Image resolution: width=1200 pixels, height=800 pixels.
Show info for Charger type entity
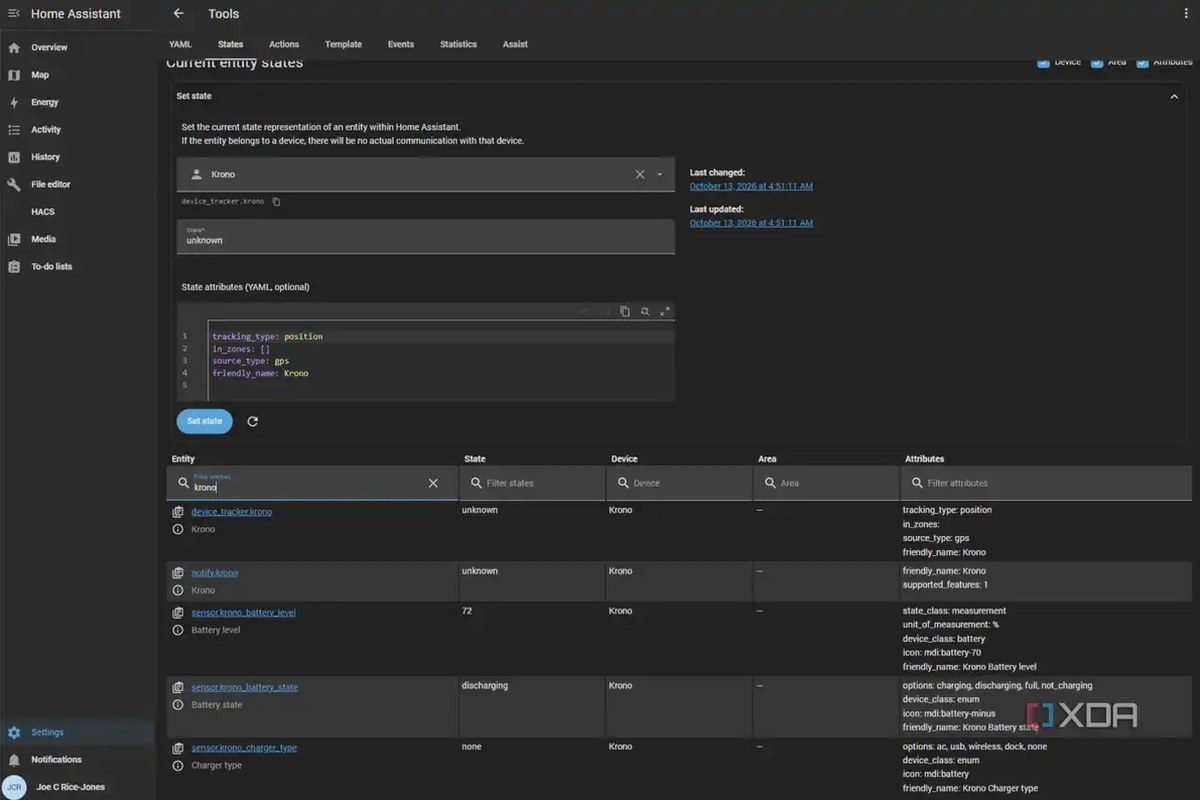pos(178,765)
